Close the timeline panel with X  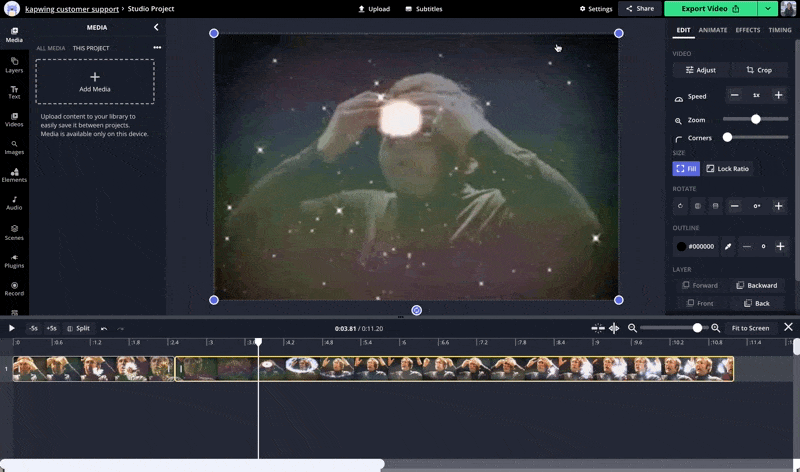point(788,327)
